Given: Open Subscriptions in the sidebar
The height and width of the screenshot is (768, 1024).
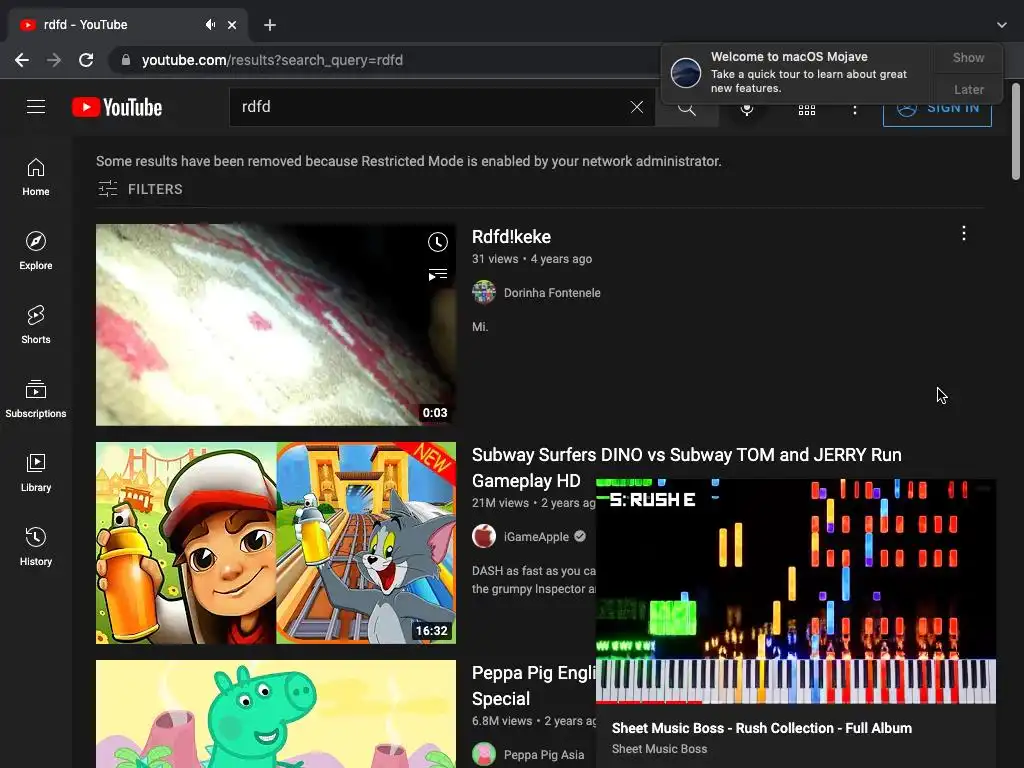Looking at the screenshot, I should [x=36, y=398].
